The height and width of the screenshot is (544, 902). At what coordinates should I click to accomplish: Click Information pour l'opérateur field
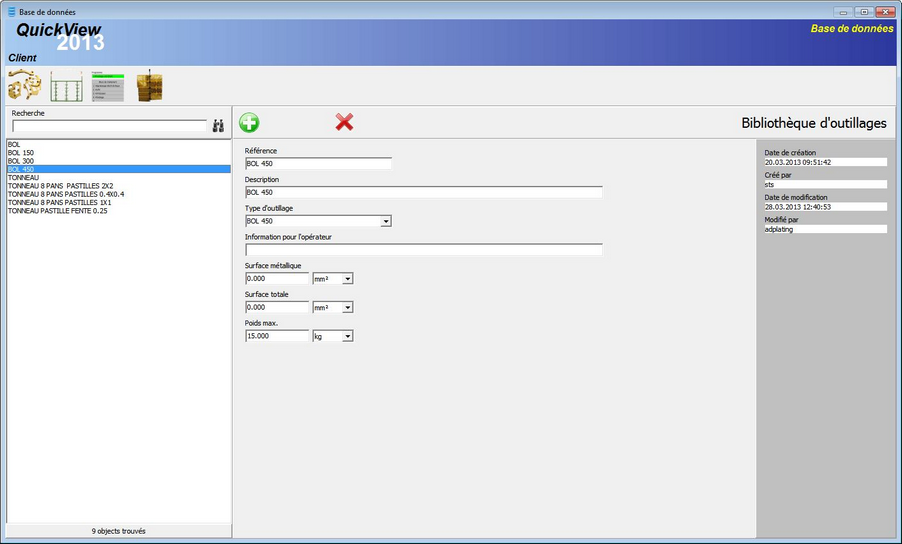coord(424,250)
